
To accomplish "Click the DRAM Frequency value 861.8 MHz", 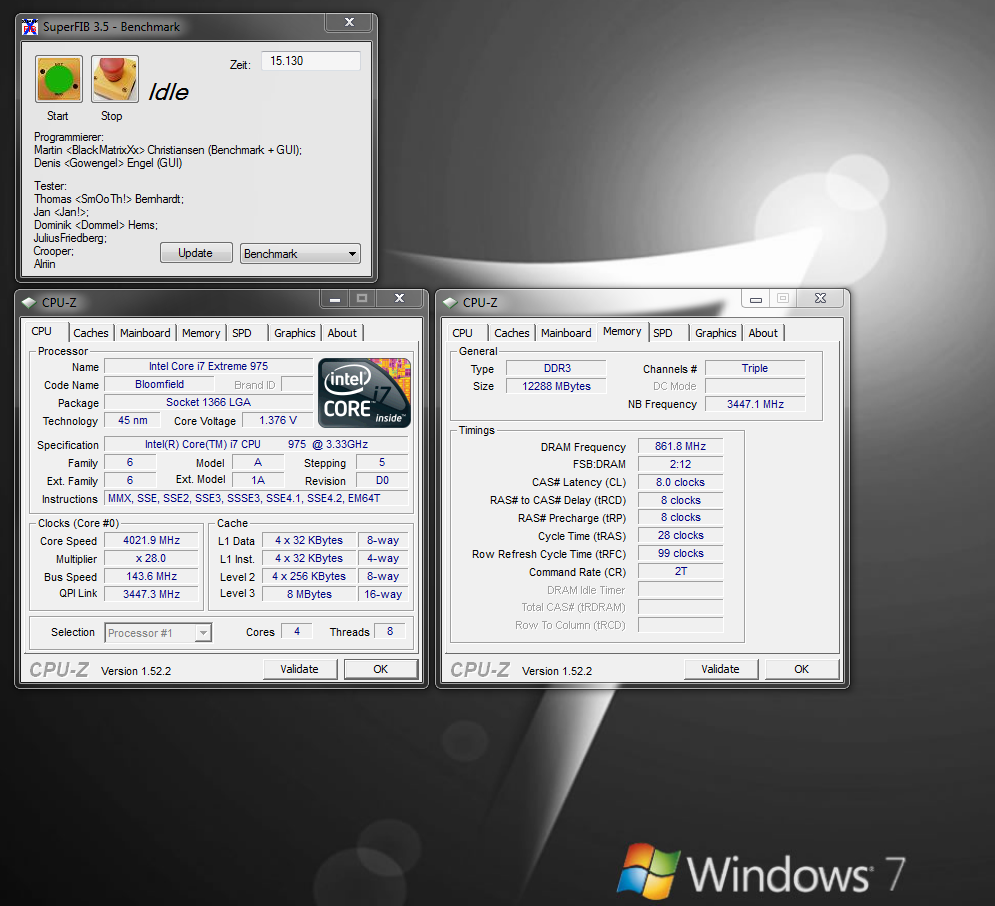I will coord(680,446).
